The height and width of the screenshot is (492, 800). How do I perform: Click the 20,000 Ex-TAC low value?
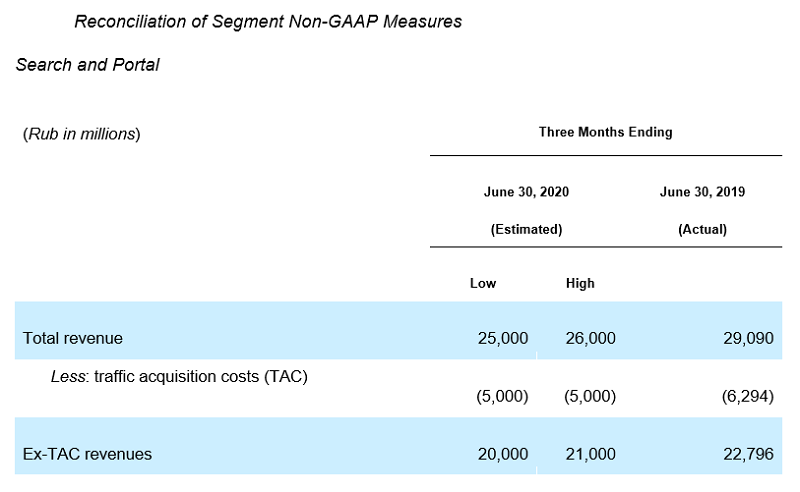[x=503, y=454]
